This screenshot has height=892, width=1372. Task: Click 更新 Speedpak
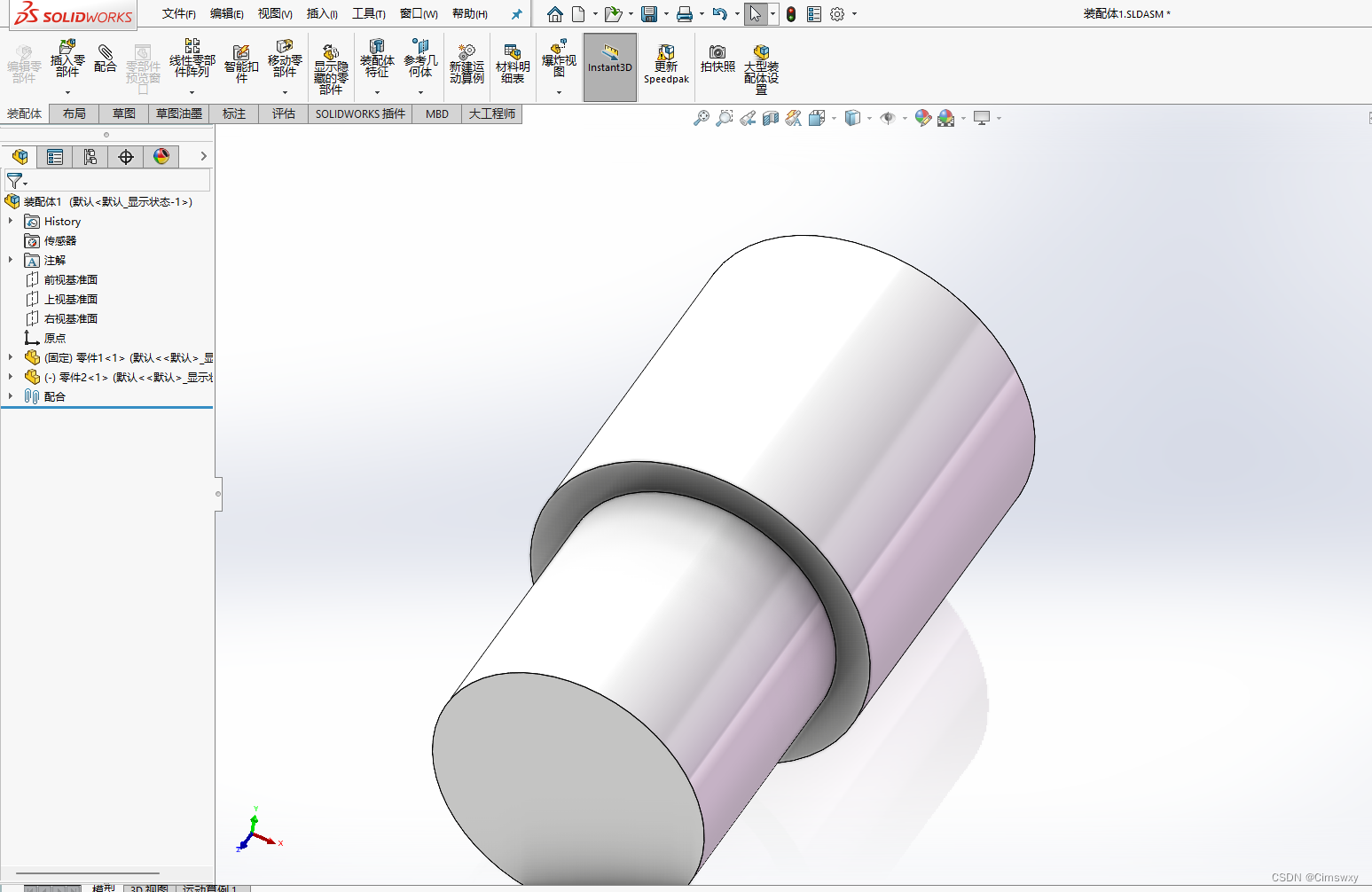[666, 64]
